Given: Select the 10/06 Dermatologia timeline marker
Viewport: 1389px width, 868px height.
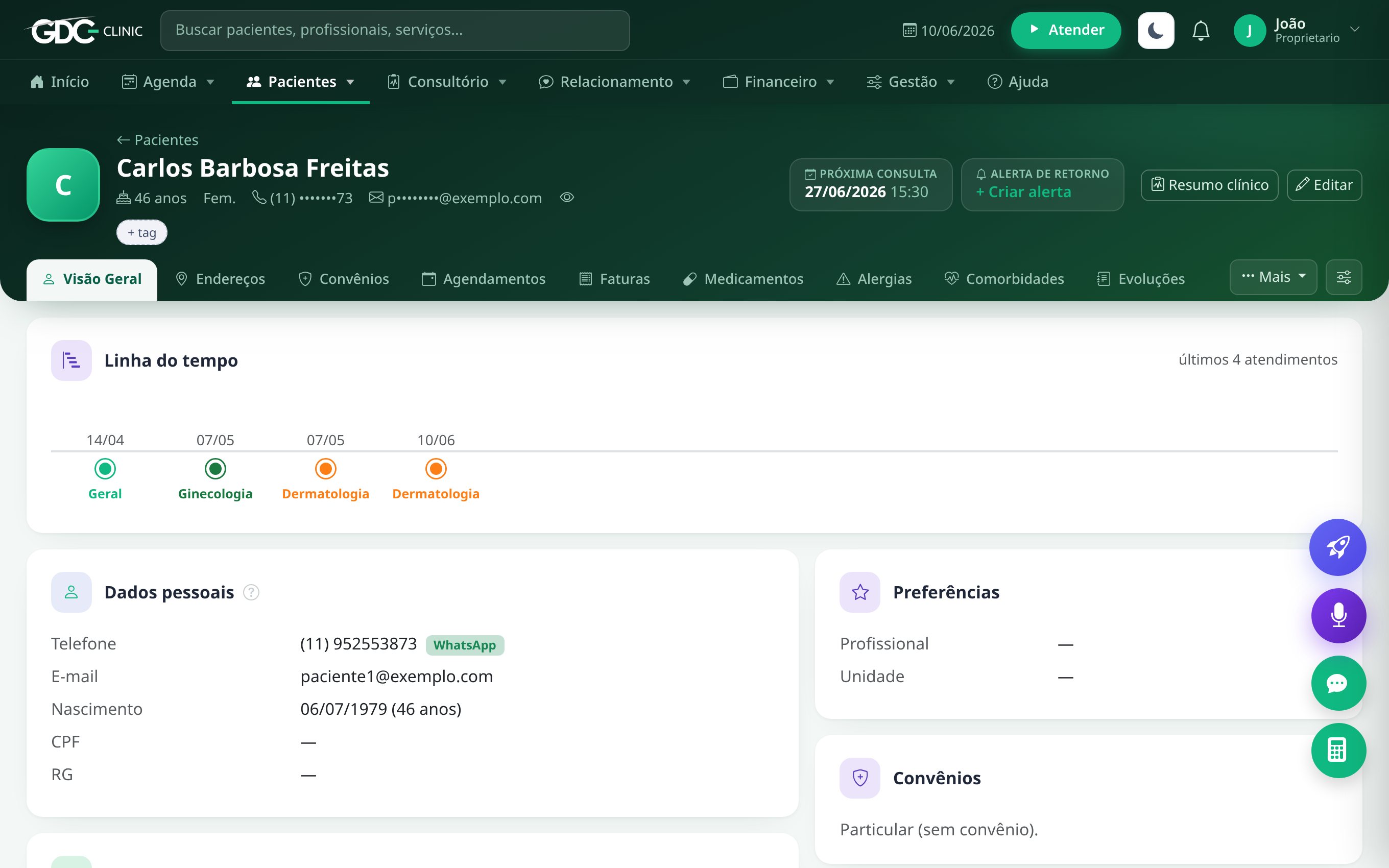Looking at the screenshot, I should pos(436,469).
